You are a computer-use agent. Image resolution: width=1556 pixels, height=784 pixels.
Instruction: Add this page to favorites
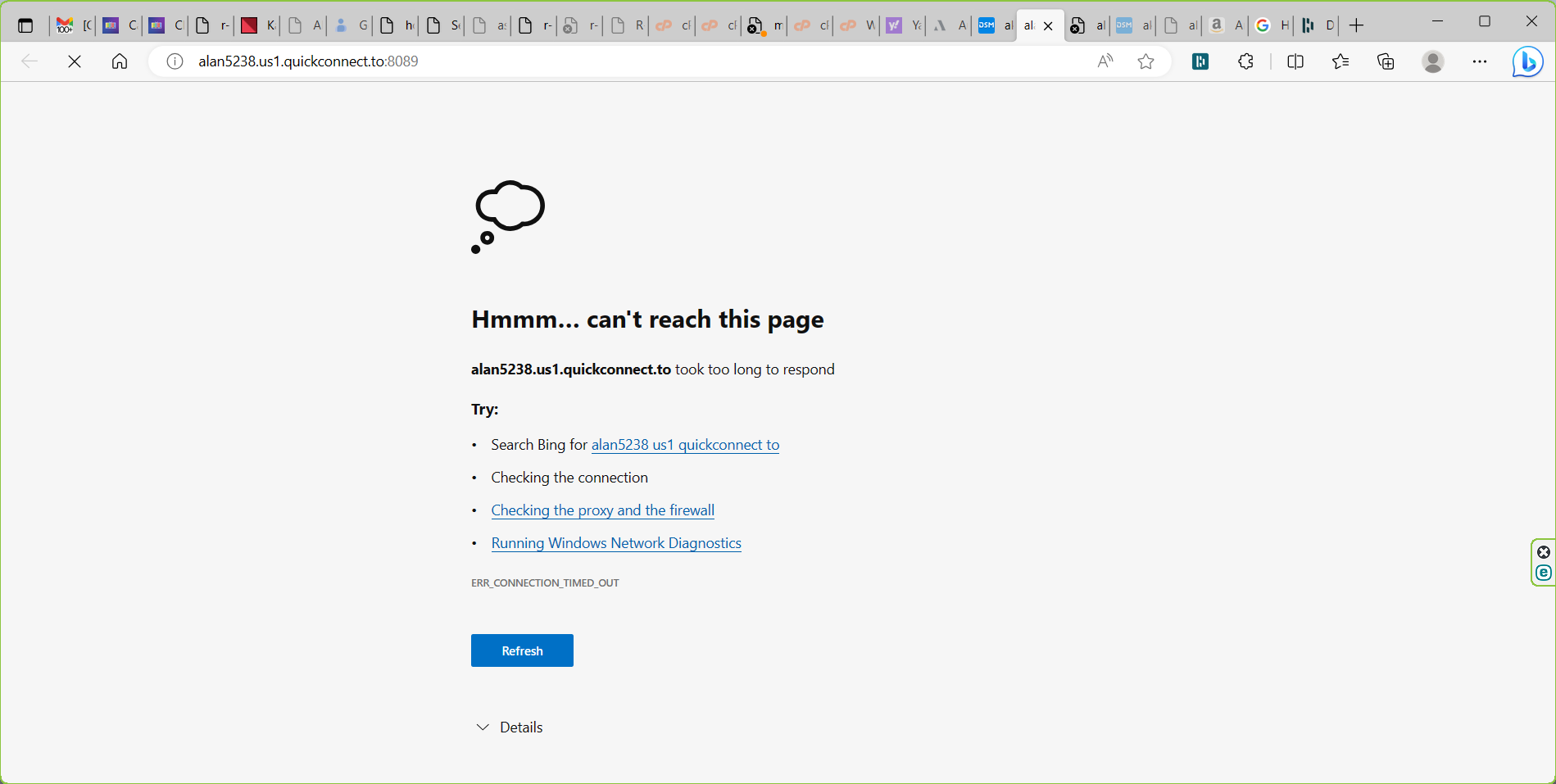(1146, 61)
